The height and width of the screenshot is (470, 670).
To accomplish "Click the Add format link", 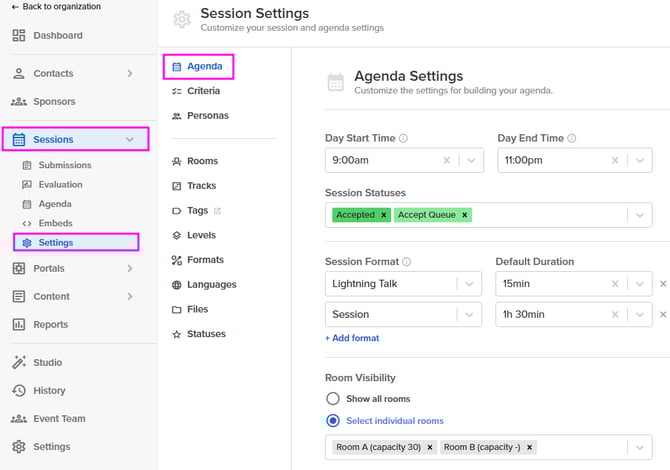I will (352, 338).
